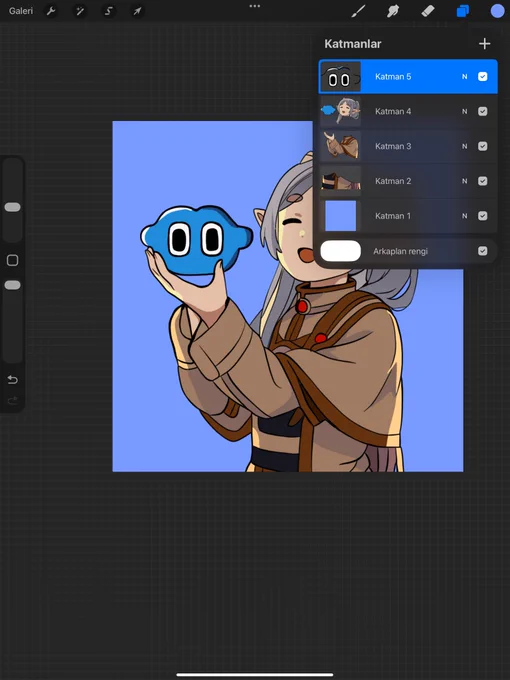Select the Katman 1 layer name
The width and height of the screenshot is (510, 680).
click(393, 216)
